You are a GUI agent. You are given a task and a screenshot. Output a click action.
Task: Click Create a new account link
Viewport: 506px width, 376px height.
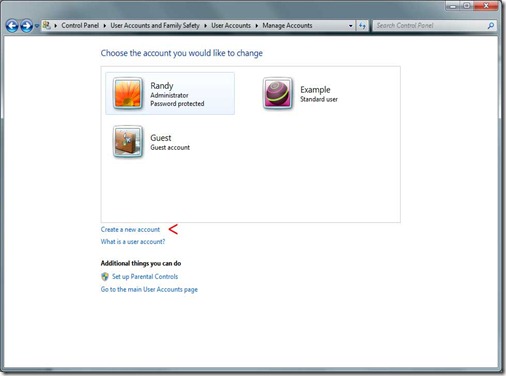130,229
